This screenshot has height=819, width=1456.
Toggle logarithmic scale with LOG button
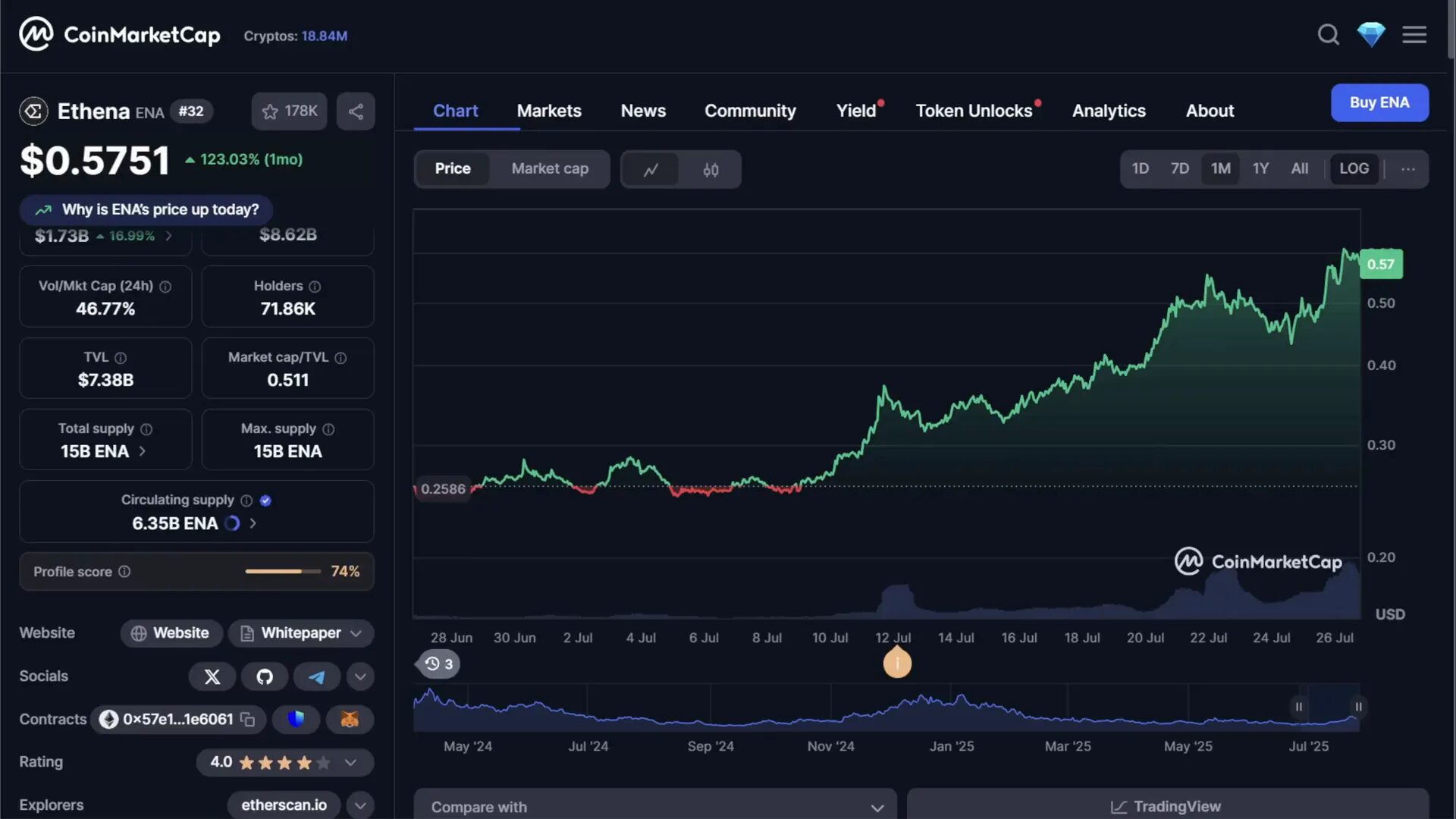point(1354,168)
